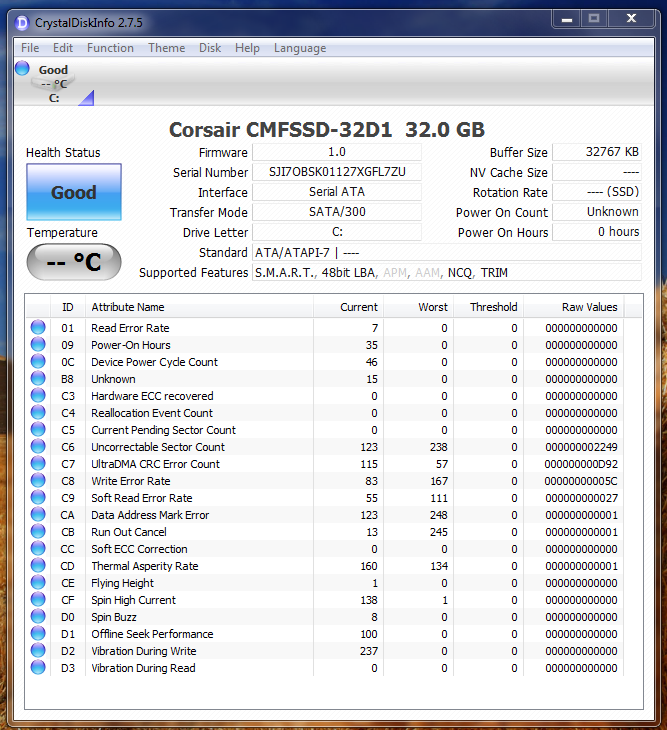Click status orb for Thermal Asperity Rate
The height and width of the screenshot is (730, 667).
(38, 565)
